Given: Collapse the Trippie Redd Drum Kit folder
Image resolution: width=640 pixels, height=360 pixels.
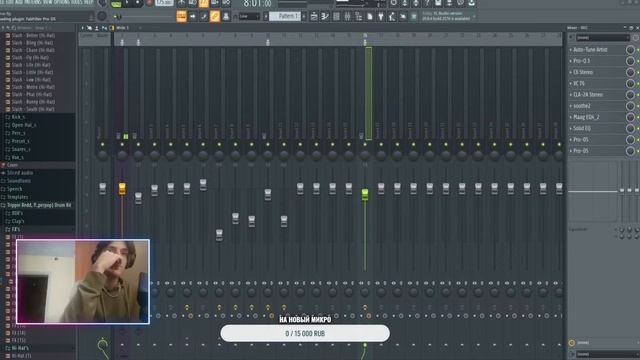Looking at the screenshot, I should click(x=39, y=205).
